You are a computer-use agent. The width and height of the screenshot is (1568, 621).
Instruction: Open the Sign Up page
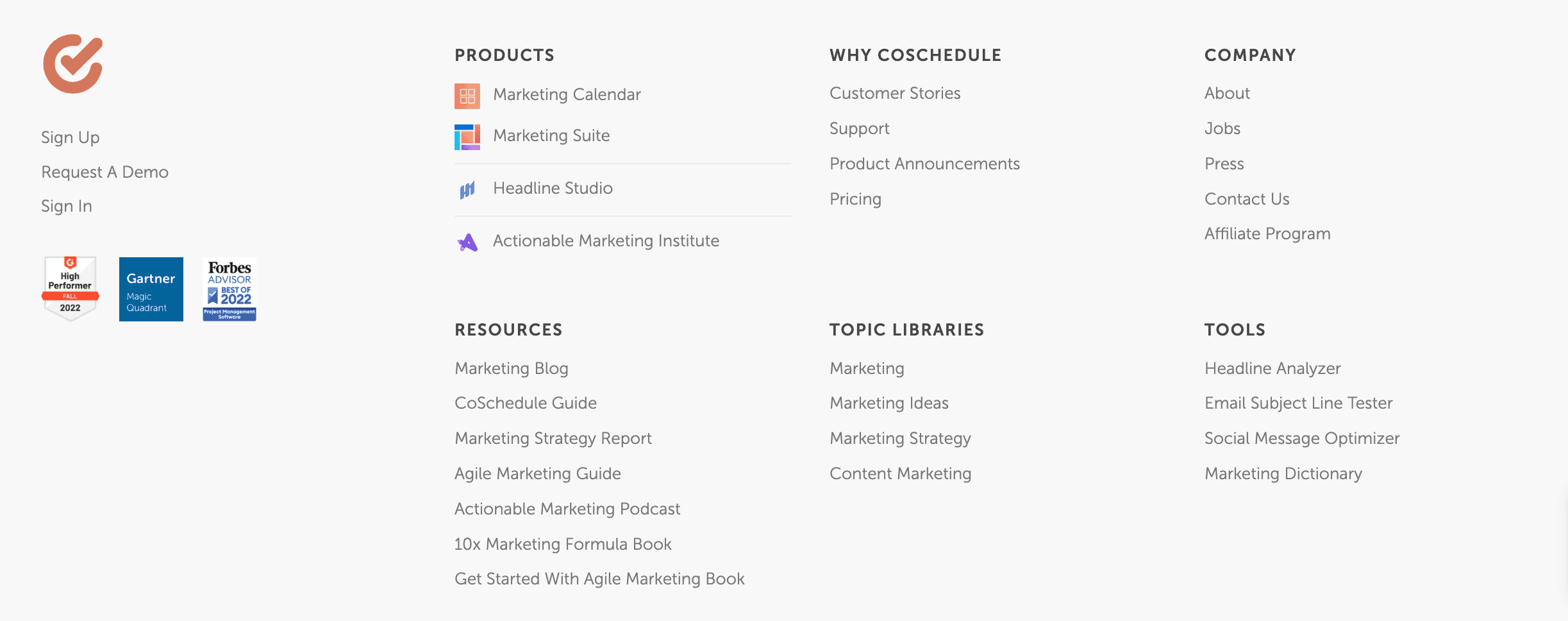click(70, 137)
